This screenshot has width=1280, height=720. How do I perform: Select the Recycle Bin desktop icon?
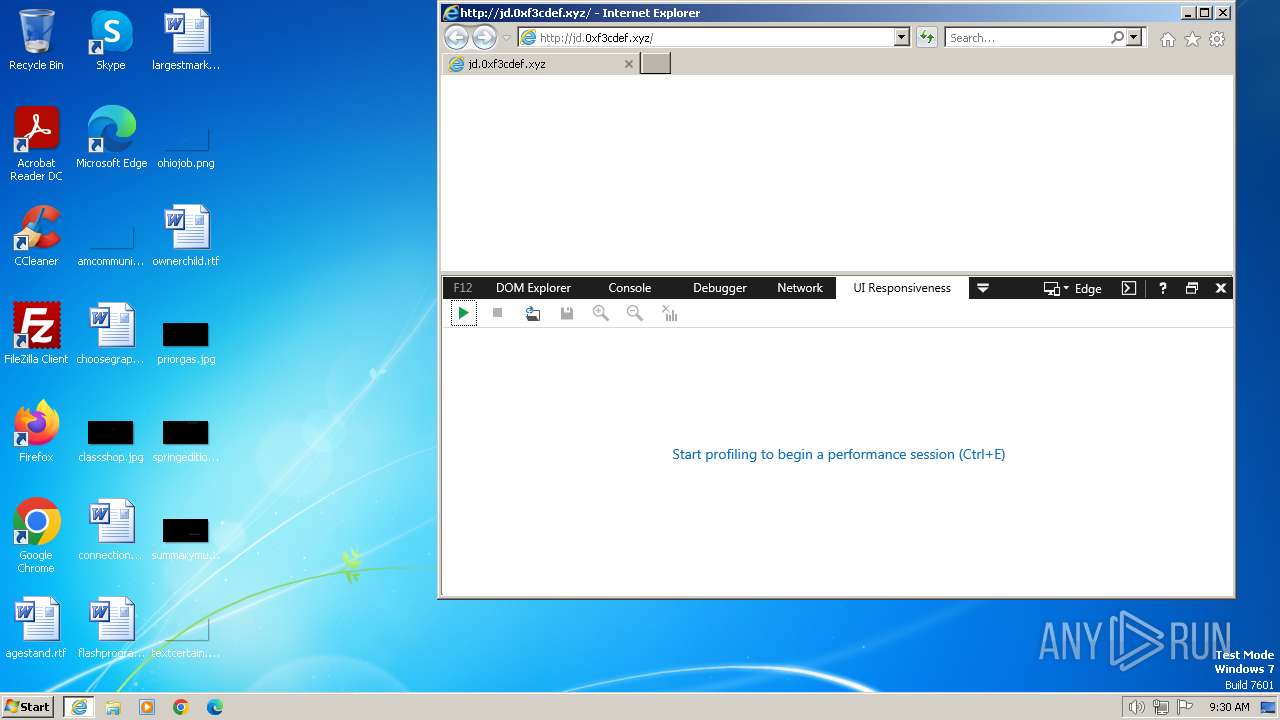(36, 41)
